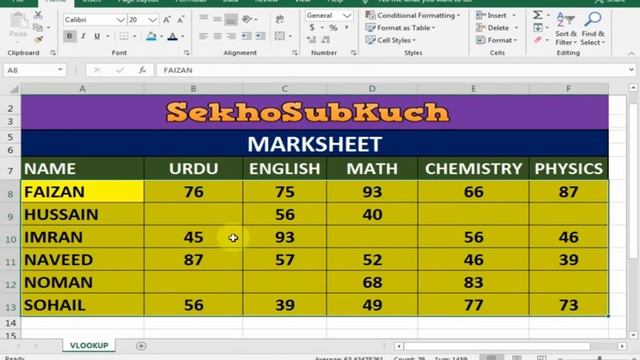Add a new sheet with plus icon
The height and width of the screenshot is (360, 640).
pos(141,346)
